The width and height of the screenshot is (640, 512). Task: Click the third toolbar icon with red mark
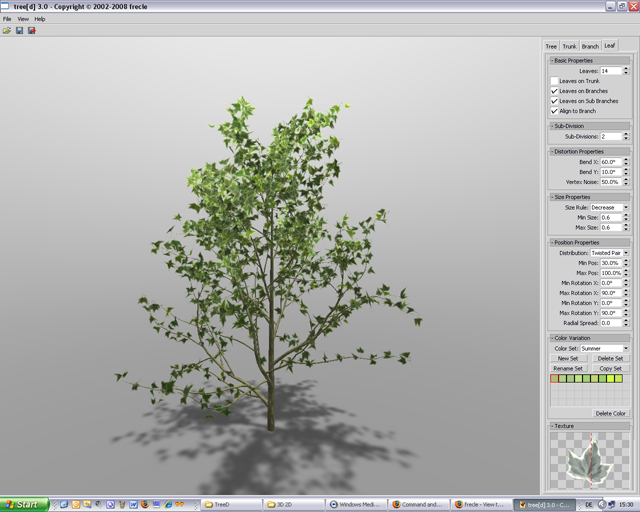click(31, 31)
